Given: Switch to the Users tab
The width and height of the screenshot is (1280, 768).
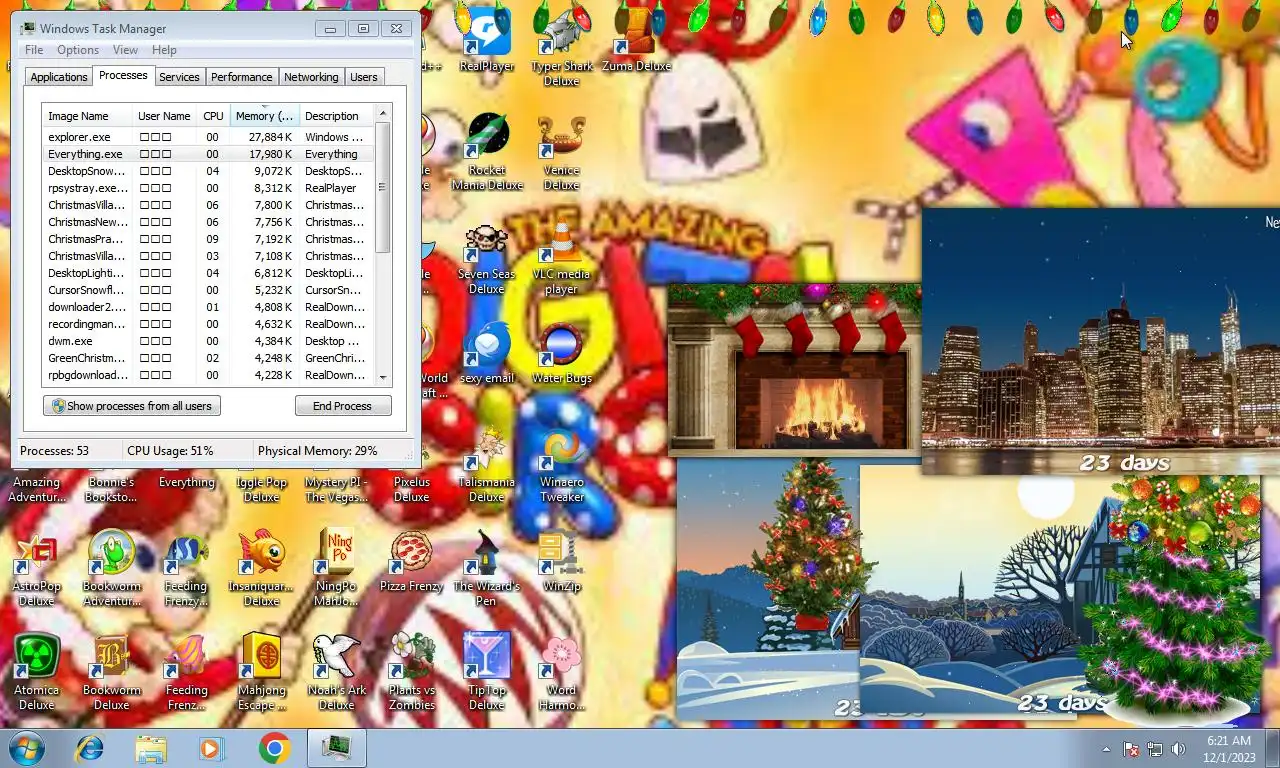Looking at the screenshot, I should [x=364, y=77].
